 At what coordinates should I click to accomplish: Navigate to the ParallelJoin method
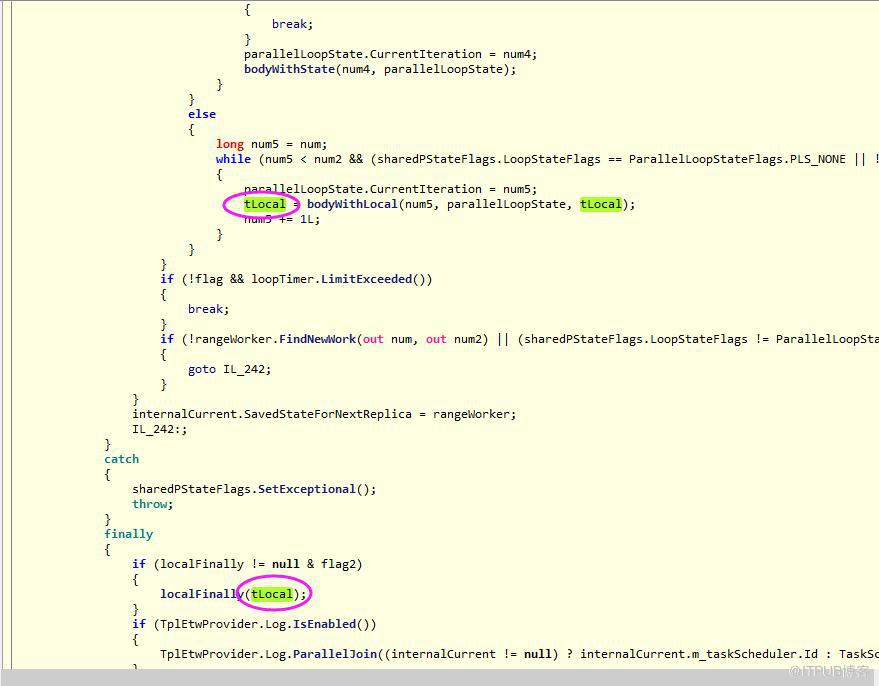tap(335, 654)
